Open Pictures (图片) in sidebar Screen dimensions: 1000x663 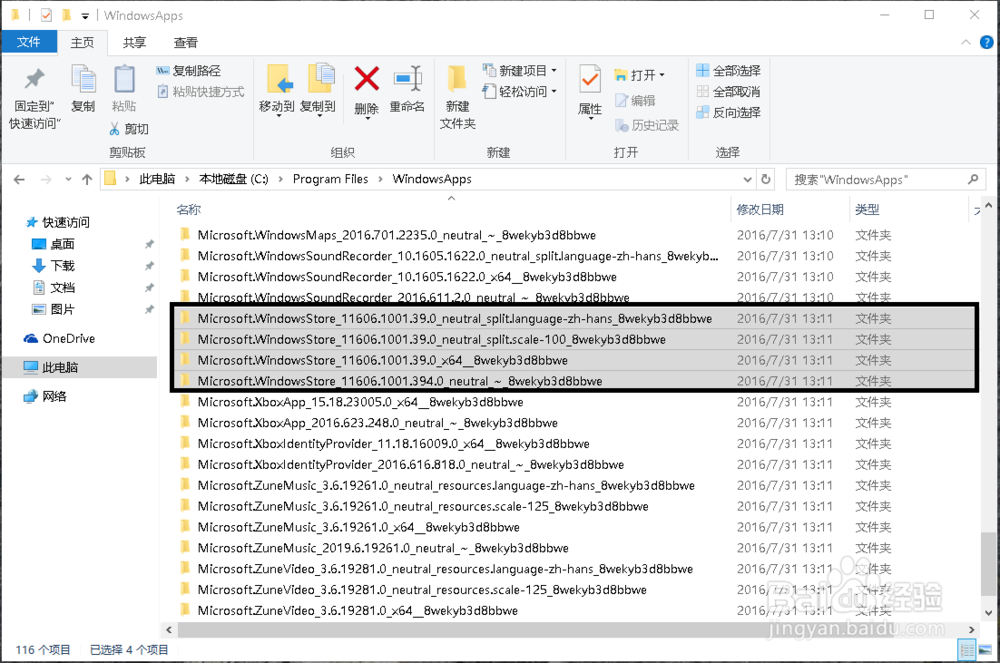[x=62, y=309]
